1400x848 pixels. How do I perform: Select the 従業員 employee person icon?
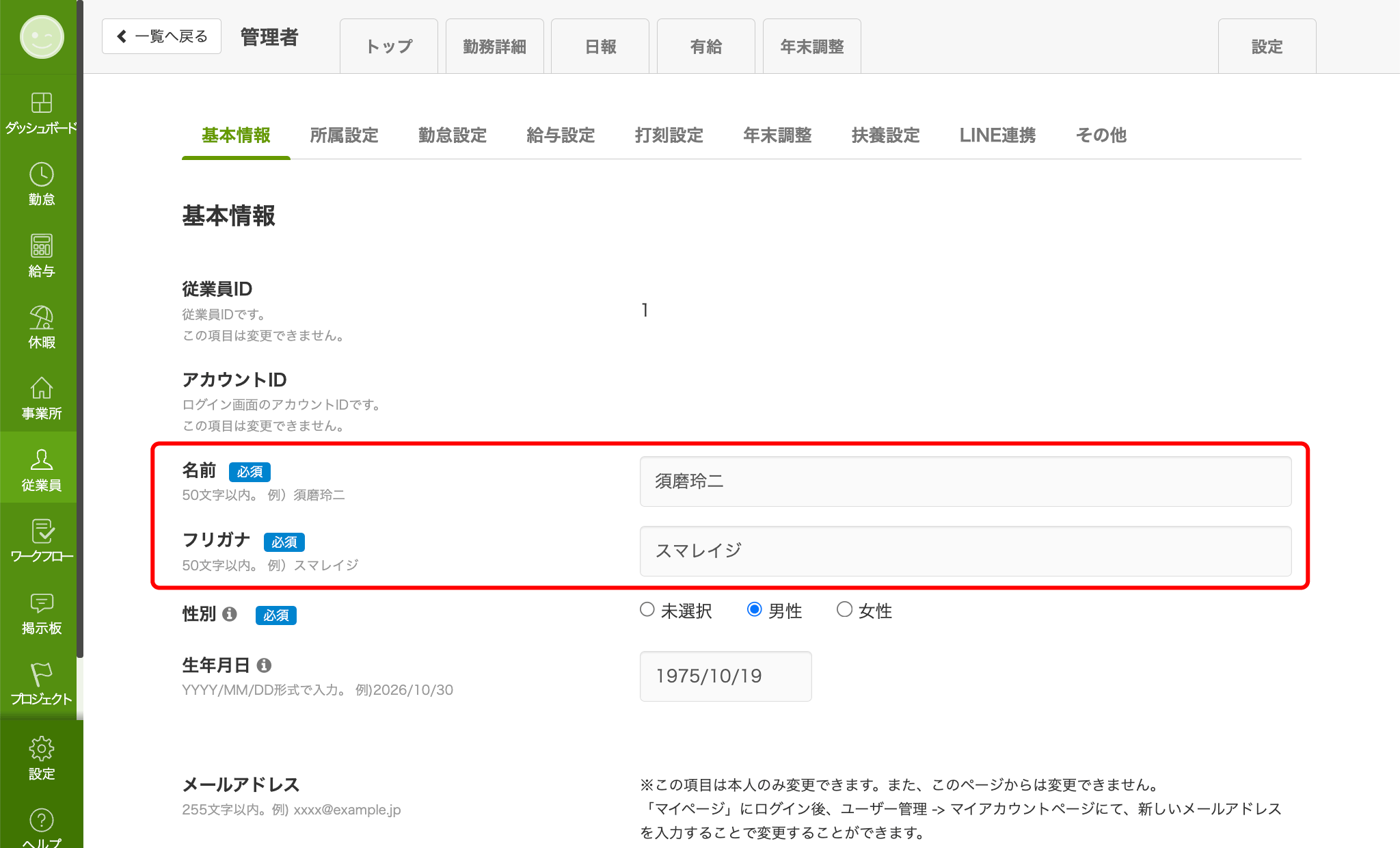coord(41,460)
